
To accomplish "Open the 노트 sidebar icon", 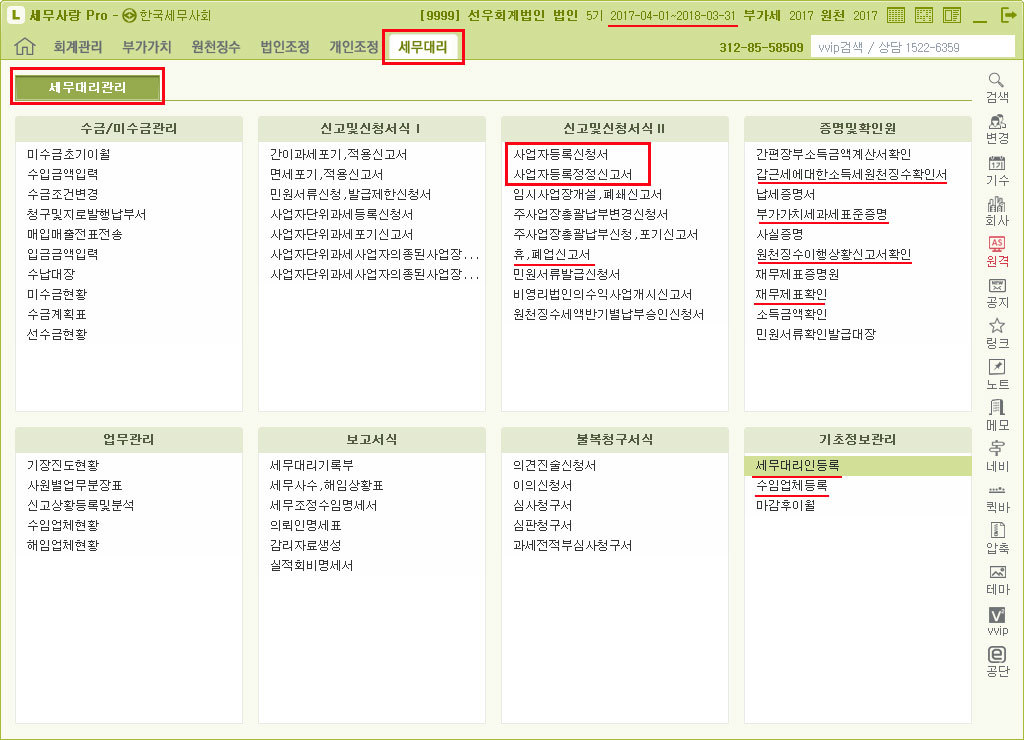I will click(x=997, y=375).
